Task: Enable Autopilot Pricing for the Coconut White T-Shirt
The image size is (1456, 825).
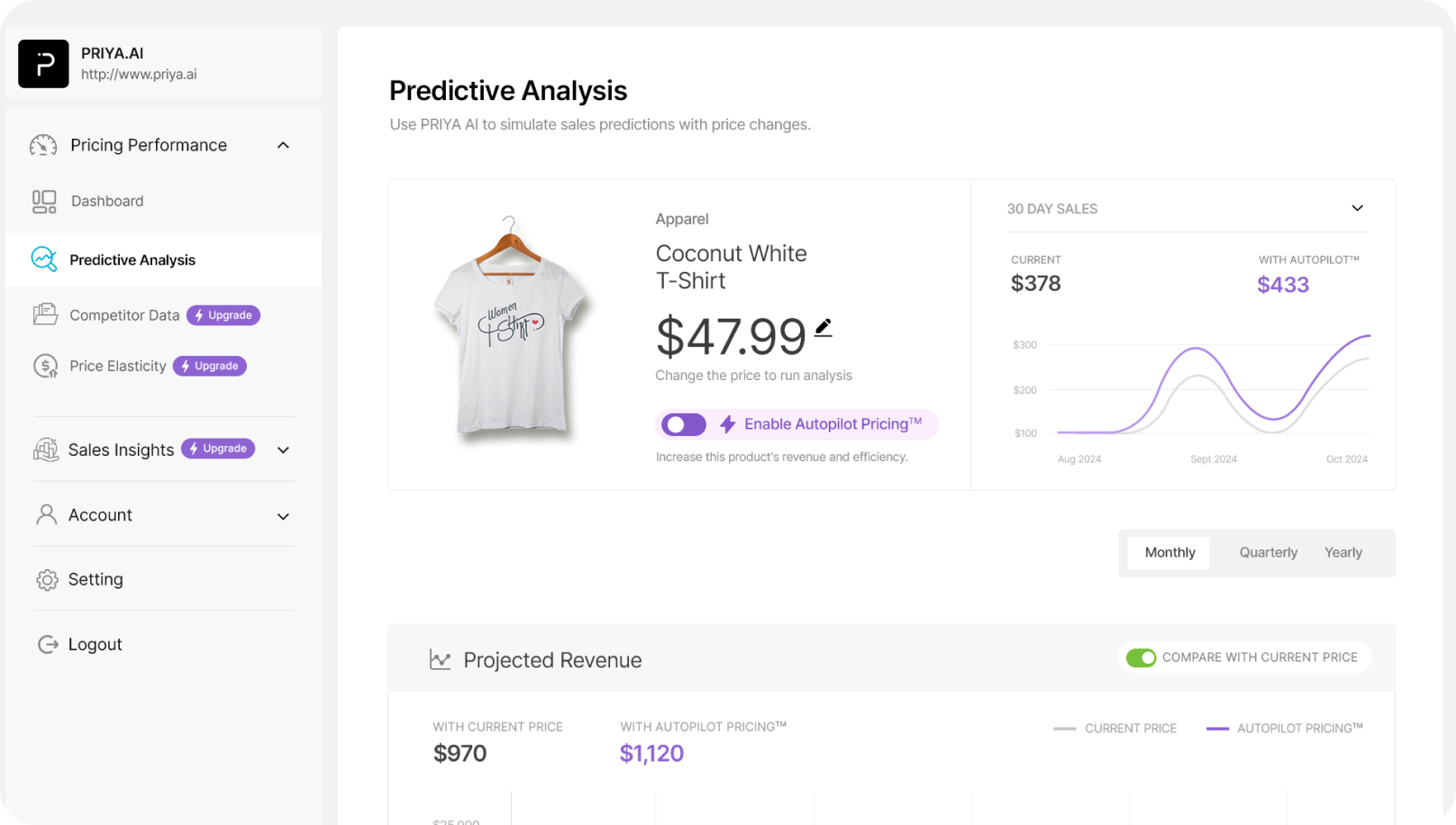Action: pyautogui.click(x=683, y=424)
